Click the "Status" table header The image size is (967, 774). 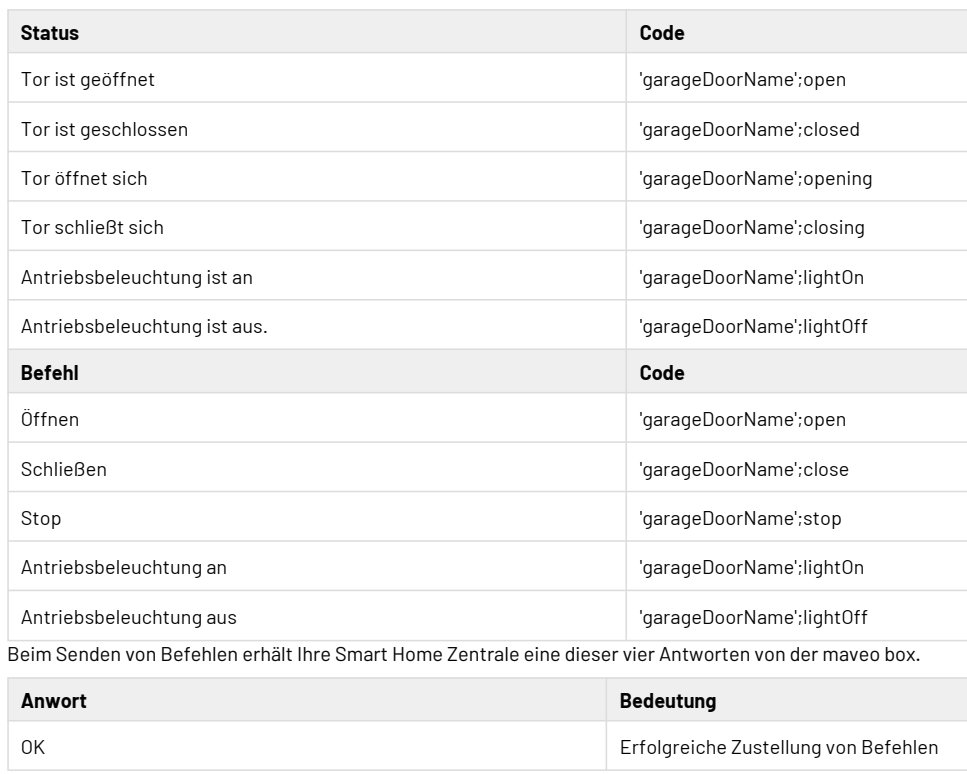pos(51,32)
